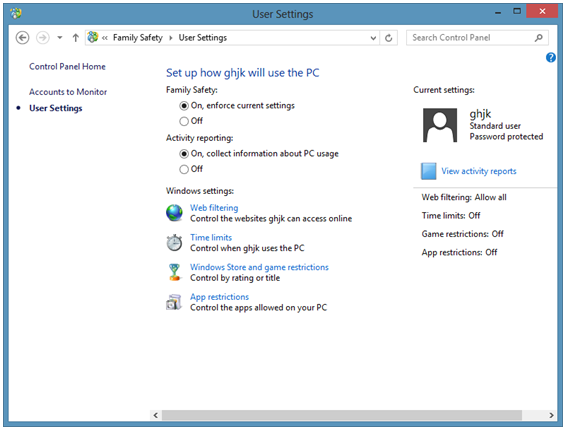Screen dimensions: 566x429
Task: Open View activity reports link
Action: click(479, 171)
